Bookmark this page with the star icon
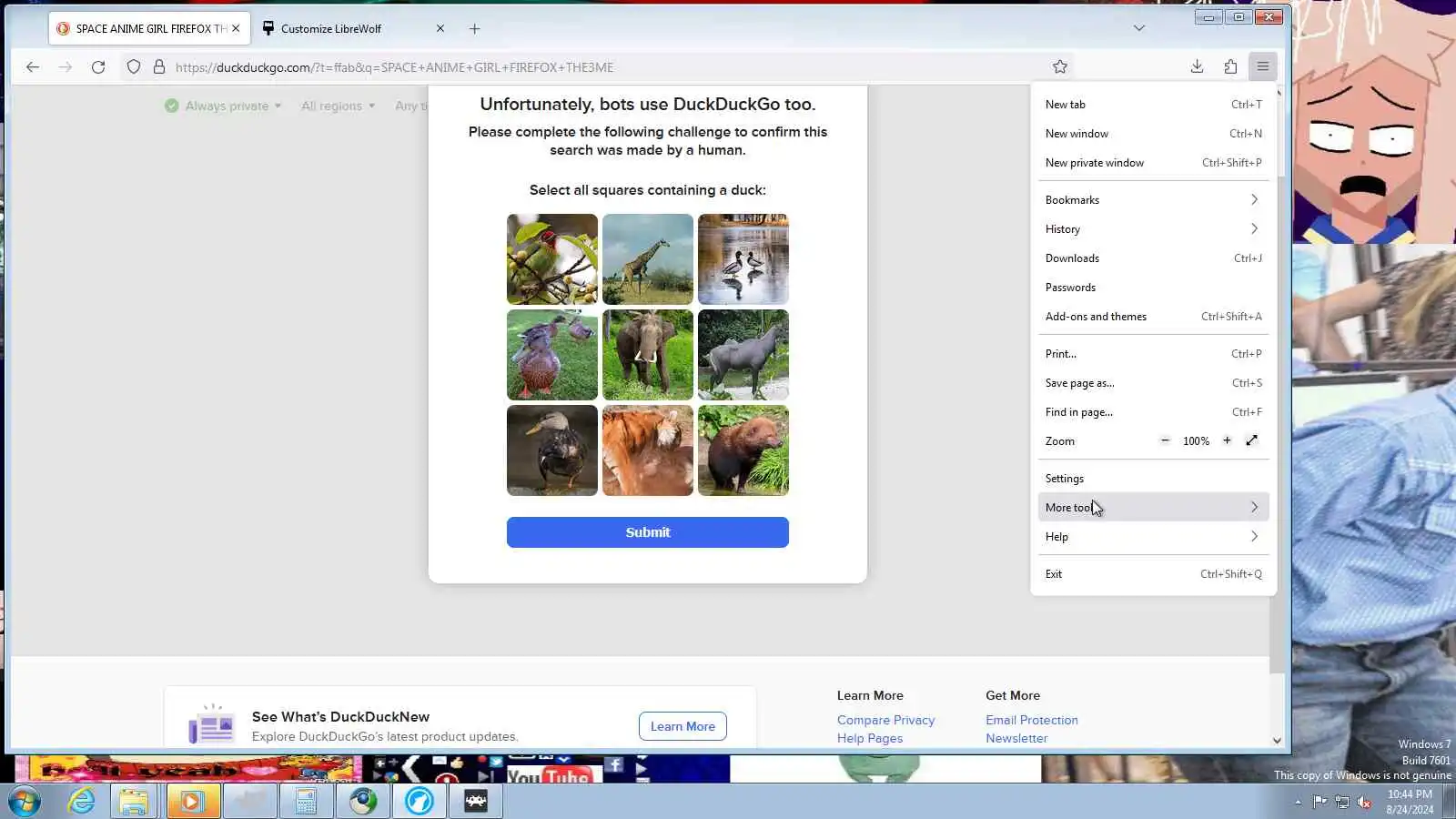The width and height of the screenshot is (1456, 819). click(1060, 66)
